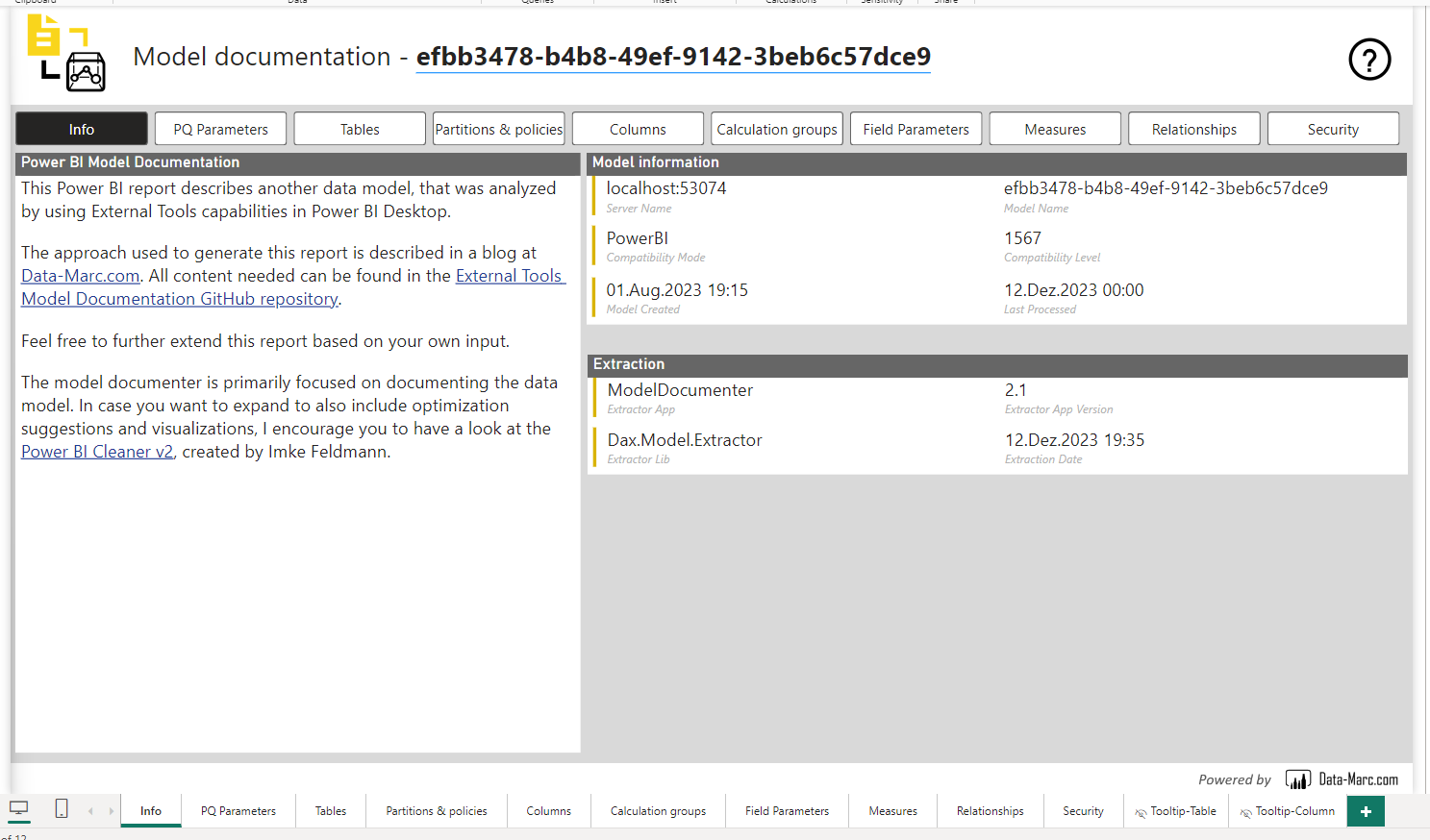Open the Measures navigation button
The image size is (1430, 840).
[x=1055, y=129]
